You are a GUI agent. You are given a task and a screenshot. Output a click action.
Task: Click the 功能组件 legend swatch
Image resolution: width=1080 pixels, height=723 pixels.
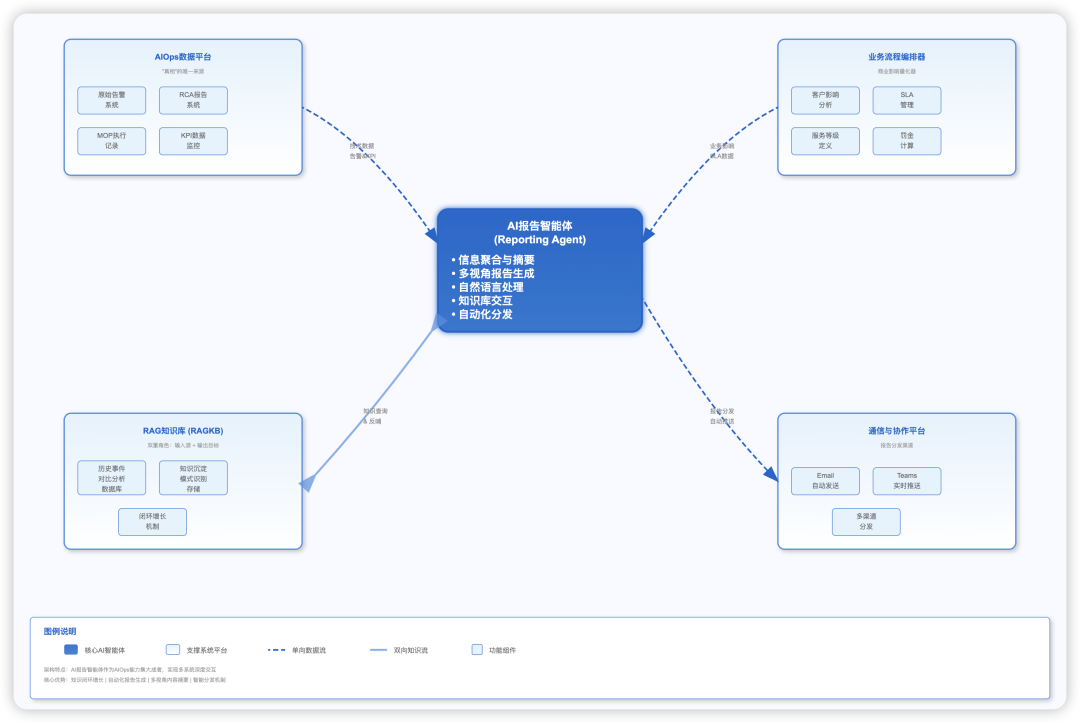[x=477, y=649]
